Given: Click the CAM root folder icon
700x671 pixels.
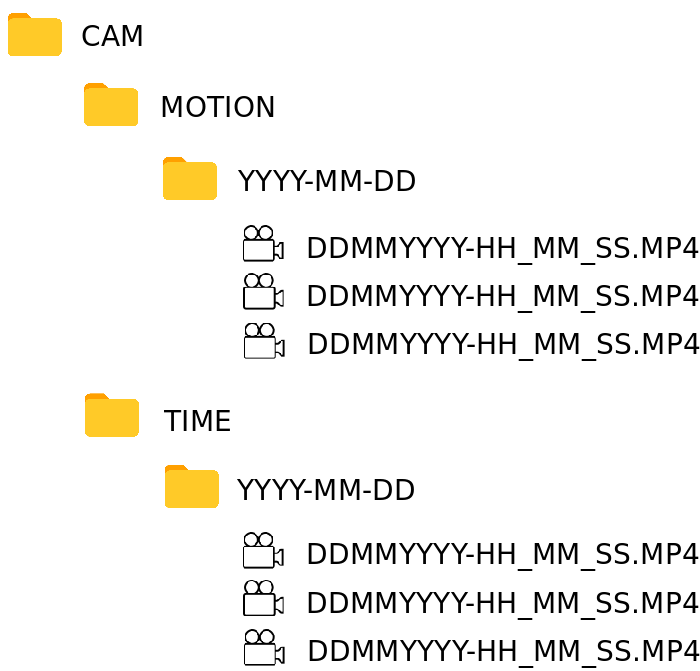Looking at the screenshot, I should click(35, 35).
